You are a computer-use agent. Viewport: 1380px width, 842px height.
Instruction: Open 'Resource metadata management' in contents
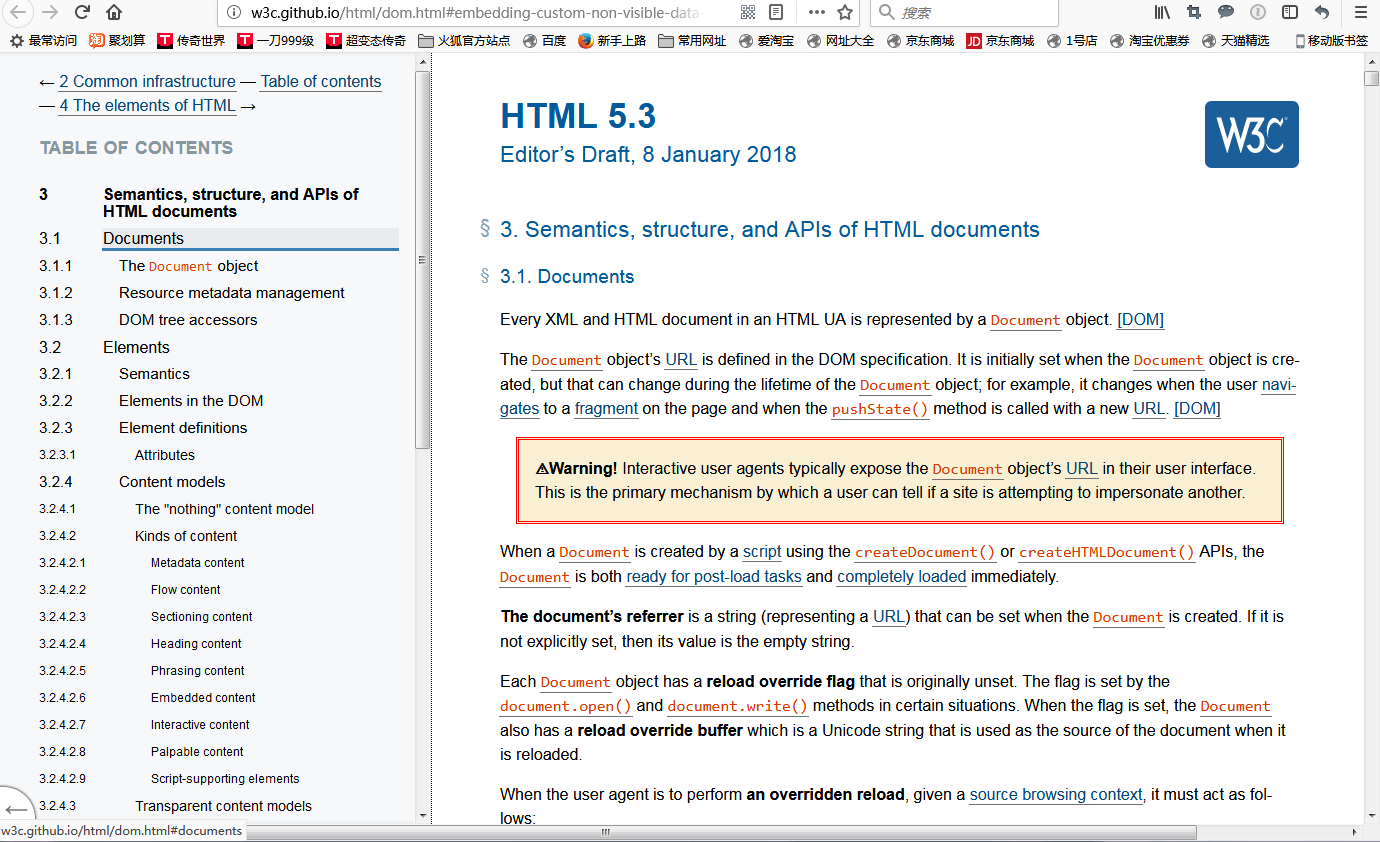[x=232, y=293]
